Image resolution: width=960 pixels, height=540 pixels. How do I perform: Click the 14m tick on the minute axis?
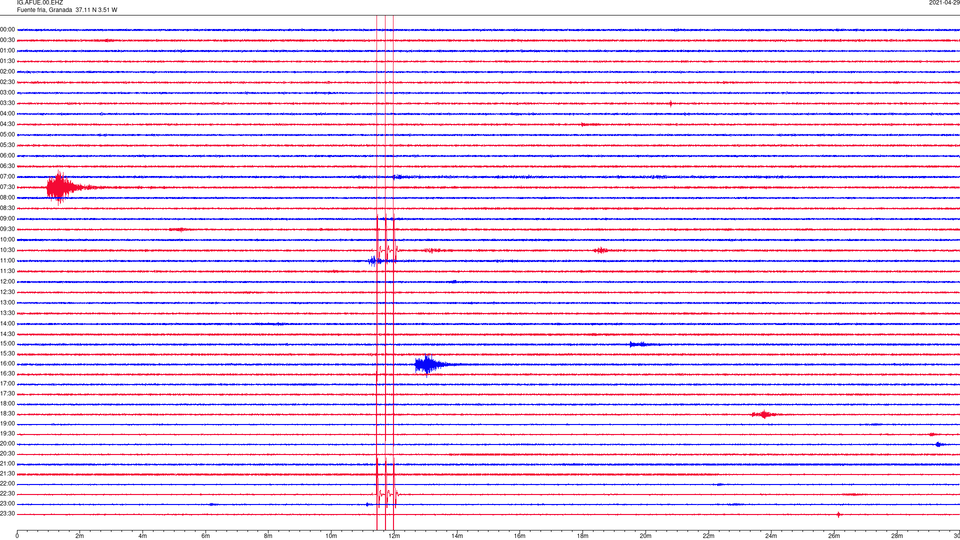click(457, 536)
